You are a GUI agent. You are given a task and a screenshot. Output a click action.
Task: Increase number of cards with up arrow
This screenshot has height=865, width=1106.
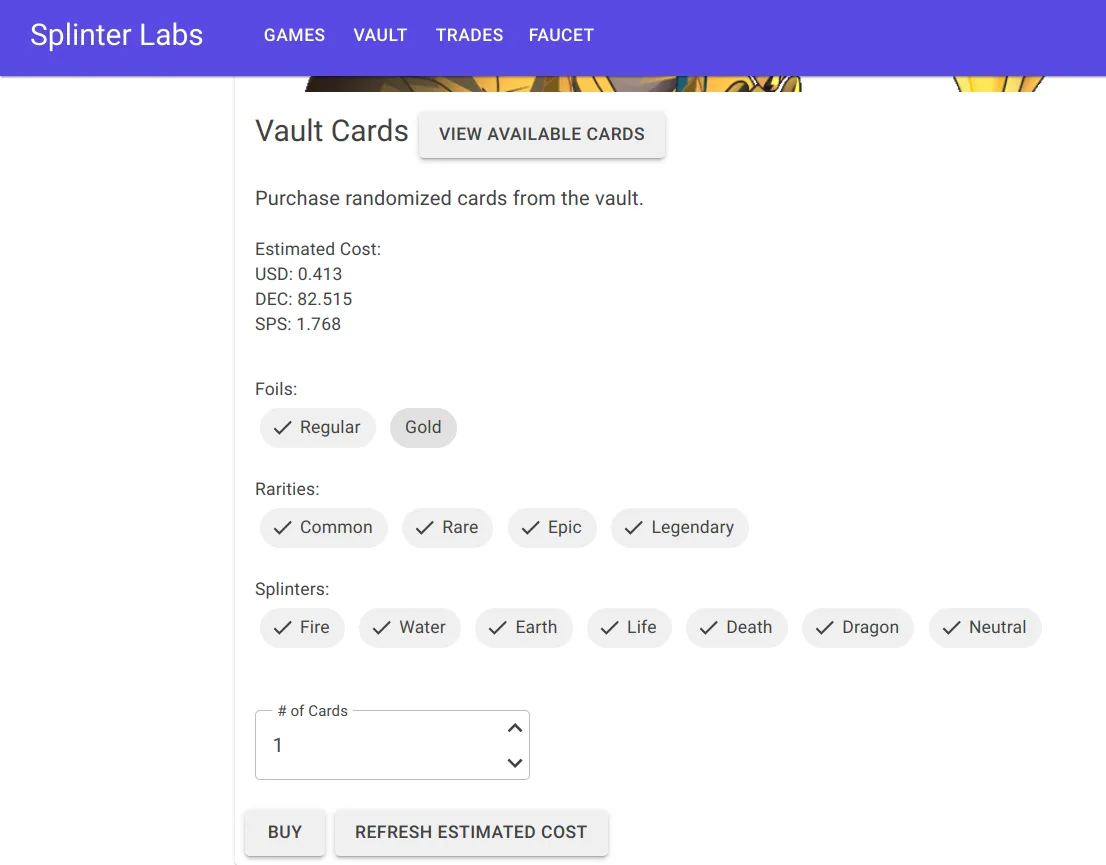click(x=515, y=727)
